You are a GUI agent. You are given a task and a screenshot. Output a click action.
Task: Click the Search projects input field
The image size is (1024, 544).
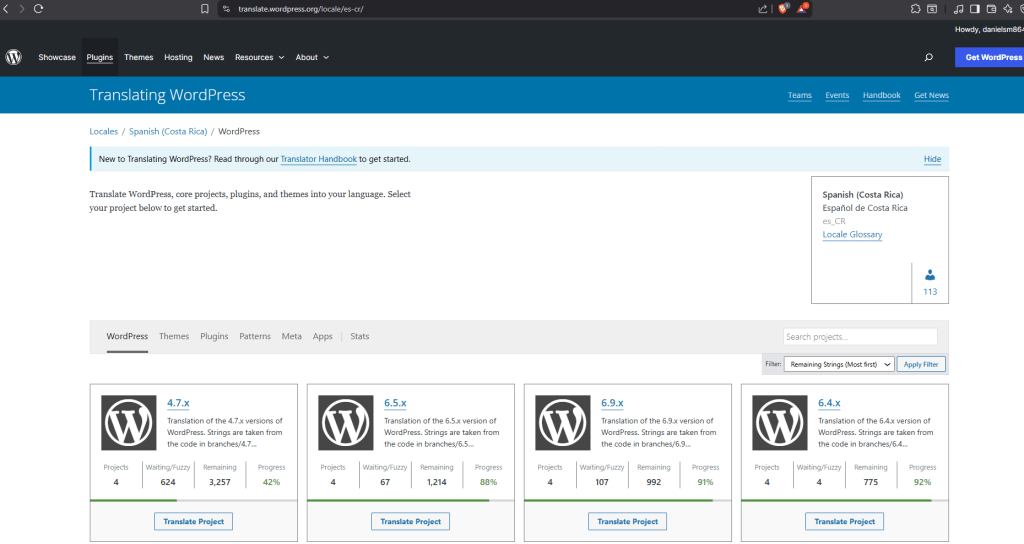[x=859, y=337]
